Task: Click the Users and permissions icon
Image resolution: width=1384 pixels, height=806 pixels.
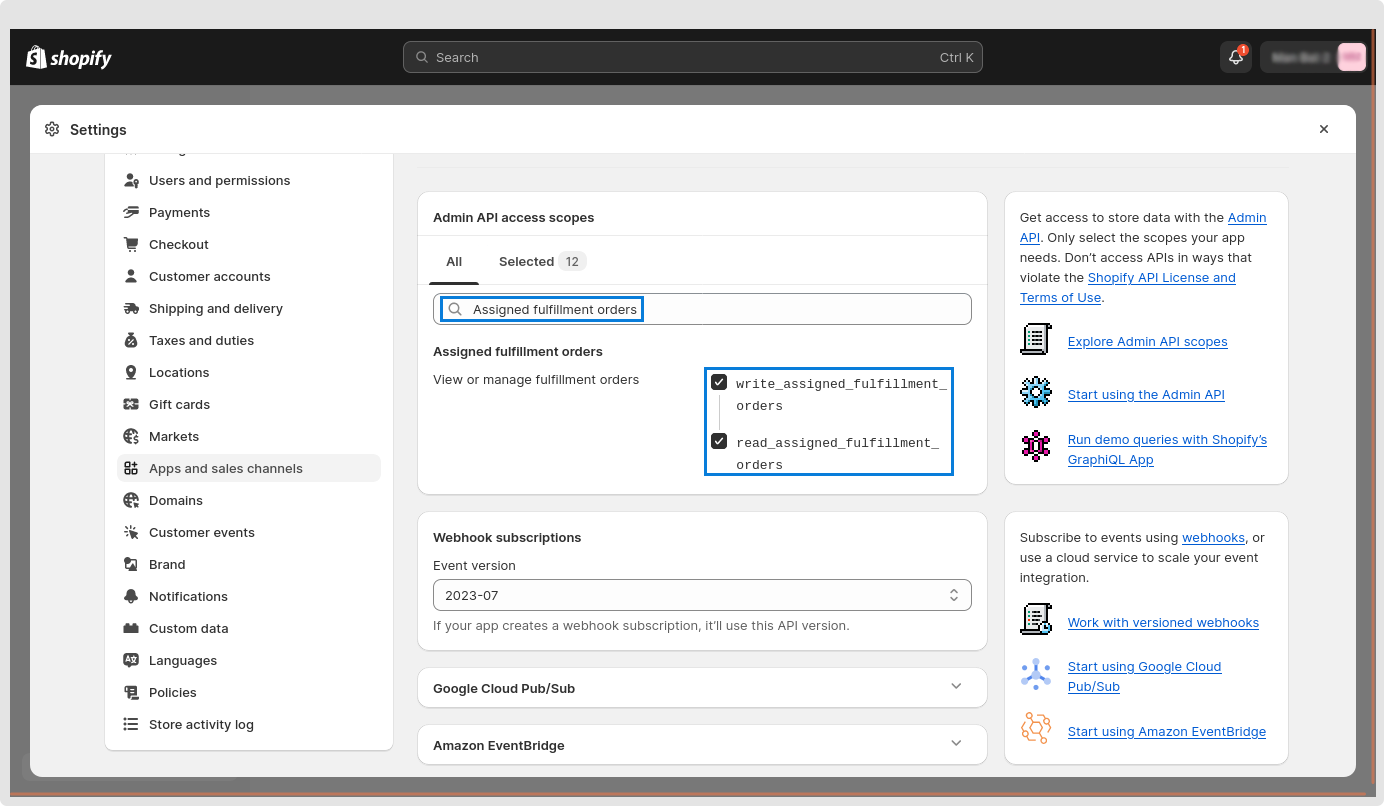Action: click(131, 181)
